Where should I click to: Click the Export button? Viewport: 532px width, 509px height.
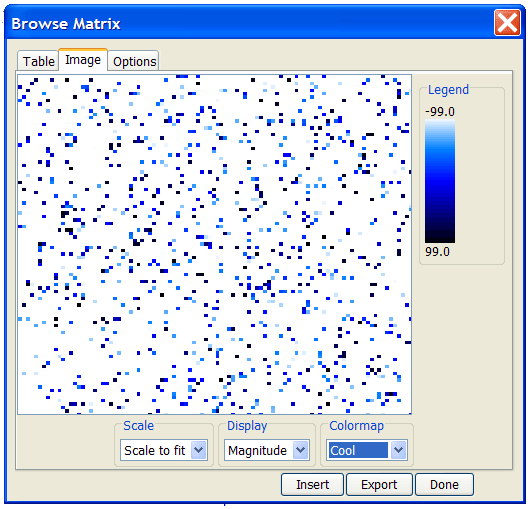(379, 484)
